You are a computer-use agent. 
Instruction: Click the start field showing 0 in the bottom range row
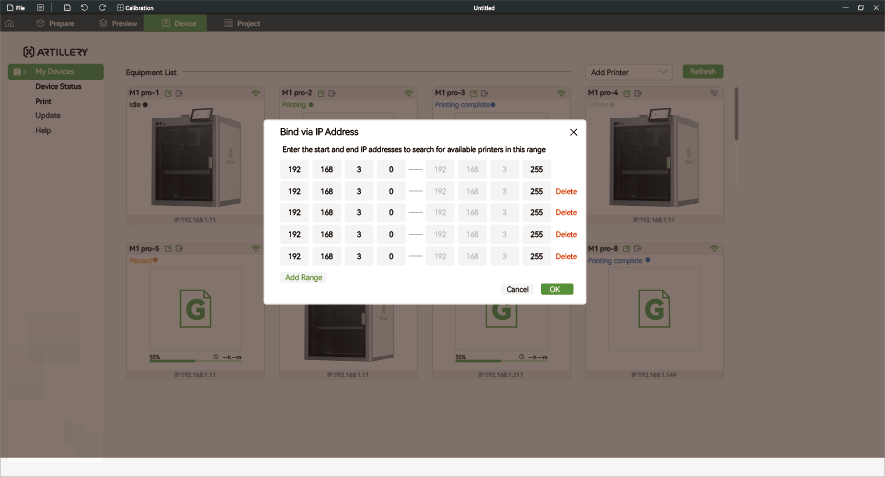(391, 256)
